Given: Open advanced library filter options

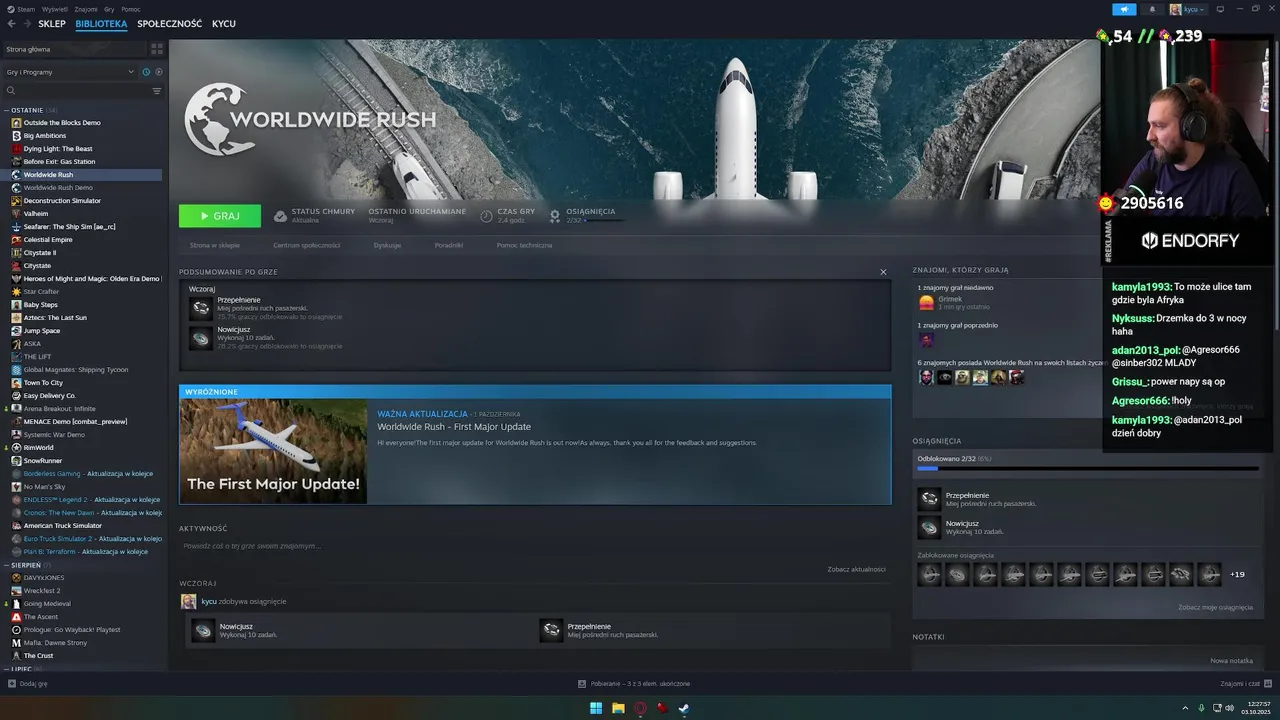Looking at the screenshot, I should point(157,91).
